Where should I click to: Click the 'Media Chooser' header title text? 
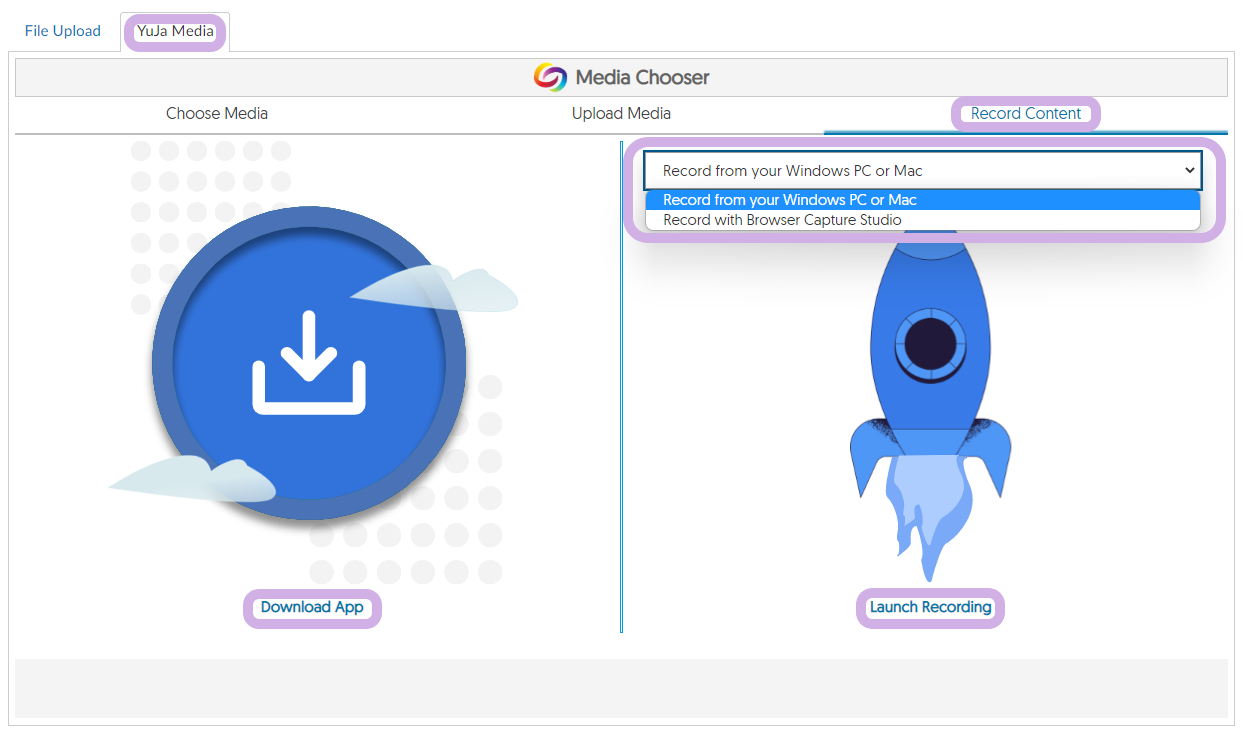[x=642, y=77]
